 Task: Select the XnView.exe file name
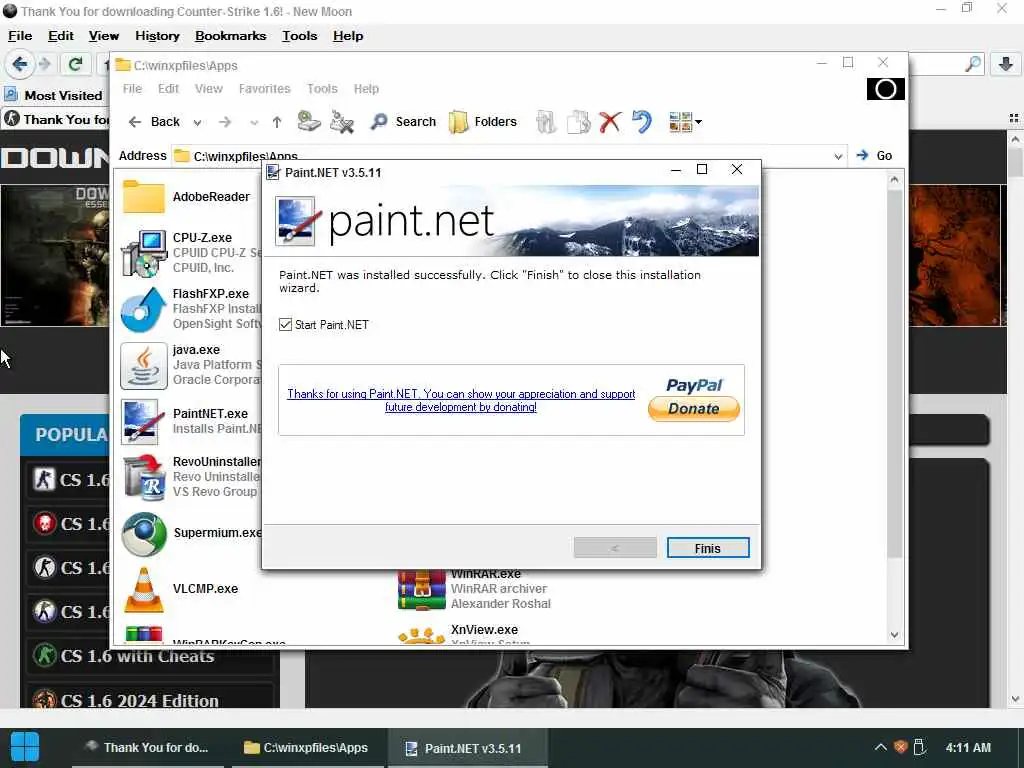(x=484, y=630)
